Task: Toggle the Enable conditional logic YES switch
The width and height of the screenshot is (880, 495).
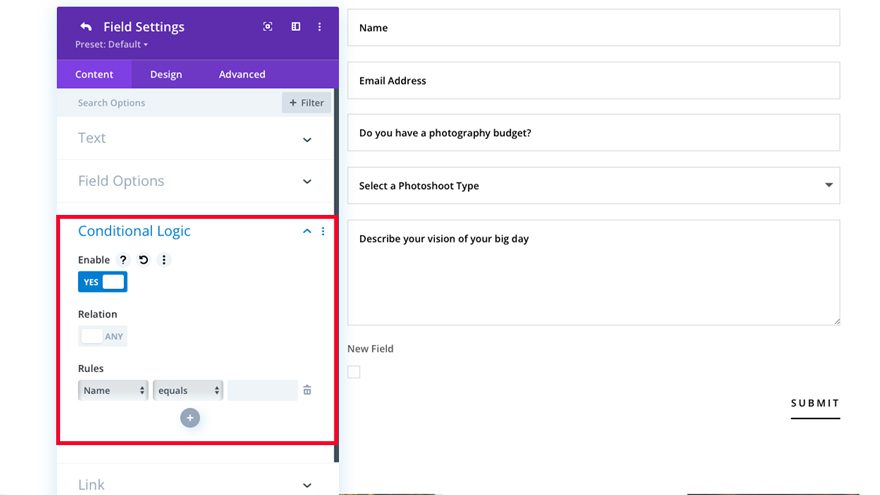Action: [103, 282]
